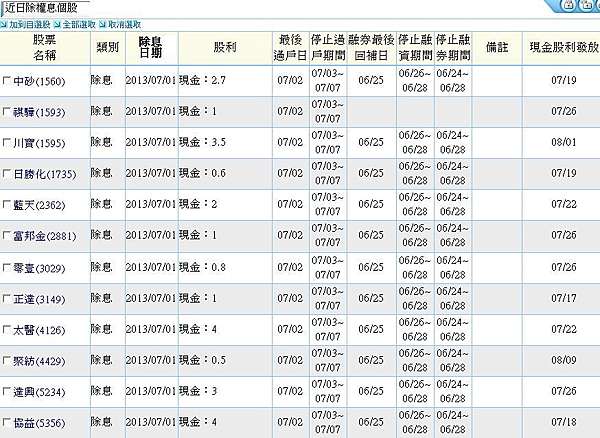Open the stock name 中砂(1560)

(x=39, y=81)
